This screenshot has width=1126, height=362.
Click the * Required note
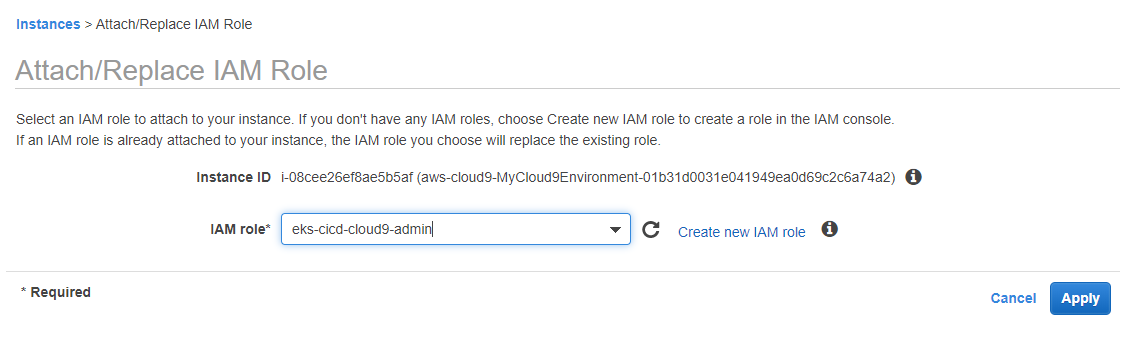pos(55,292)
